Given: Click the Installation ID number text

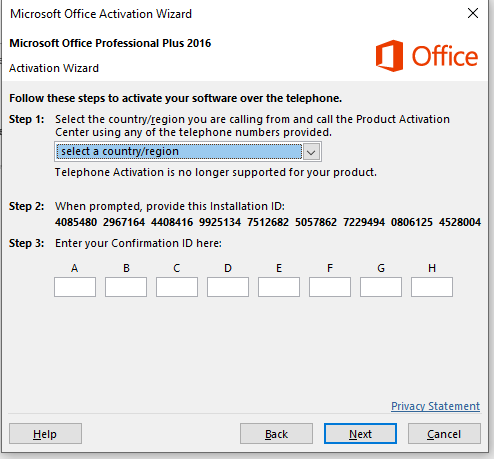Looking at the screenshot, I should (x=268, y=222).
